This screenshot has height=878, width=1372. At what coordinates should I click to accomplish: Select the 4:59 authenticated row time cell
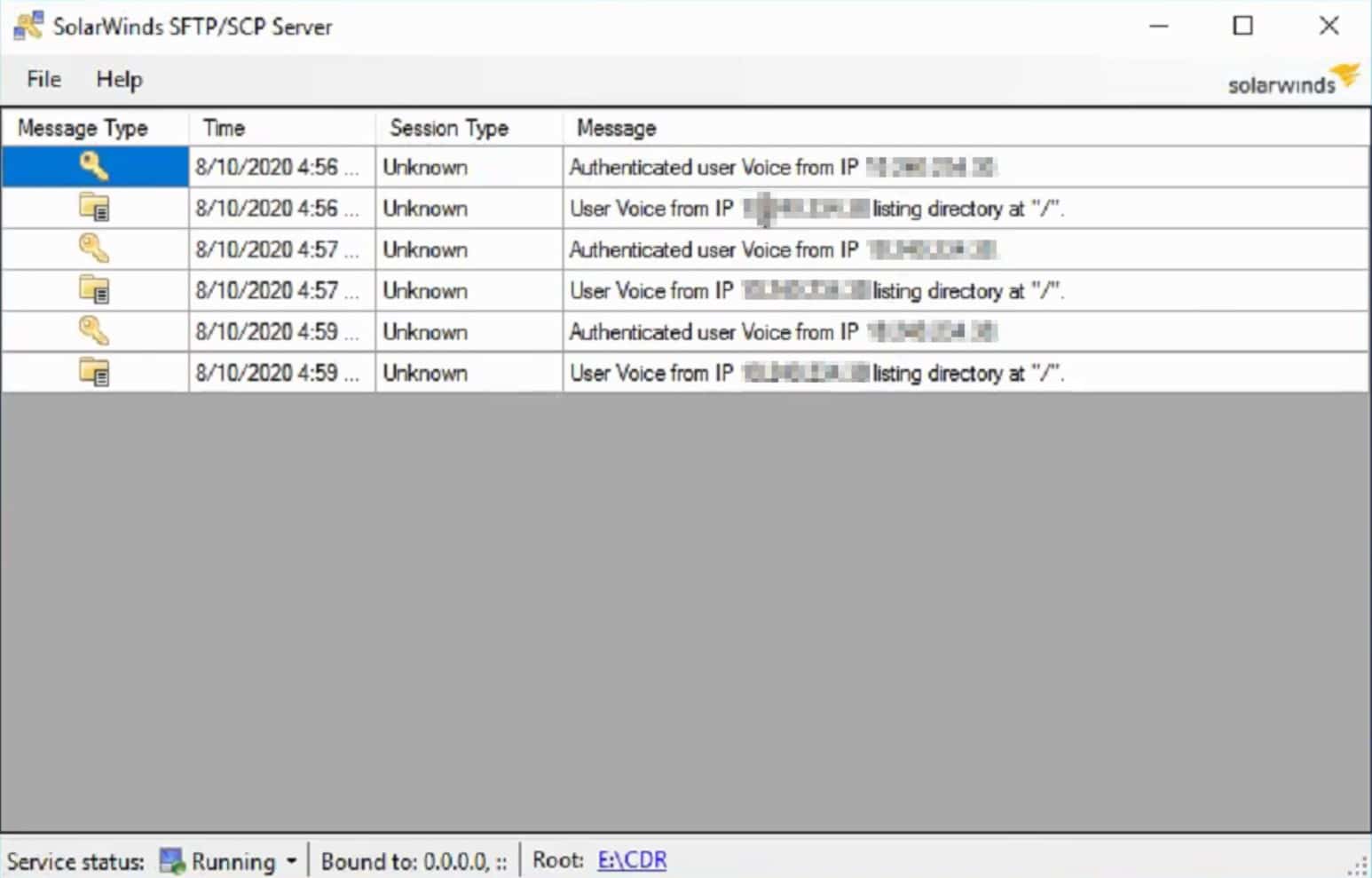click(282, 331)
